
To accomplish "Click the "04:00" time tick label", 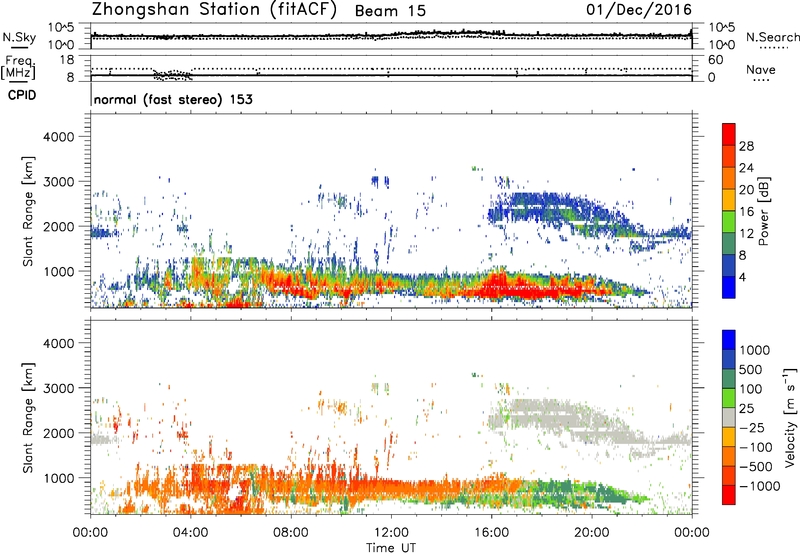I will 190,533.
